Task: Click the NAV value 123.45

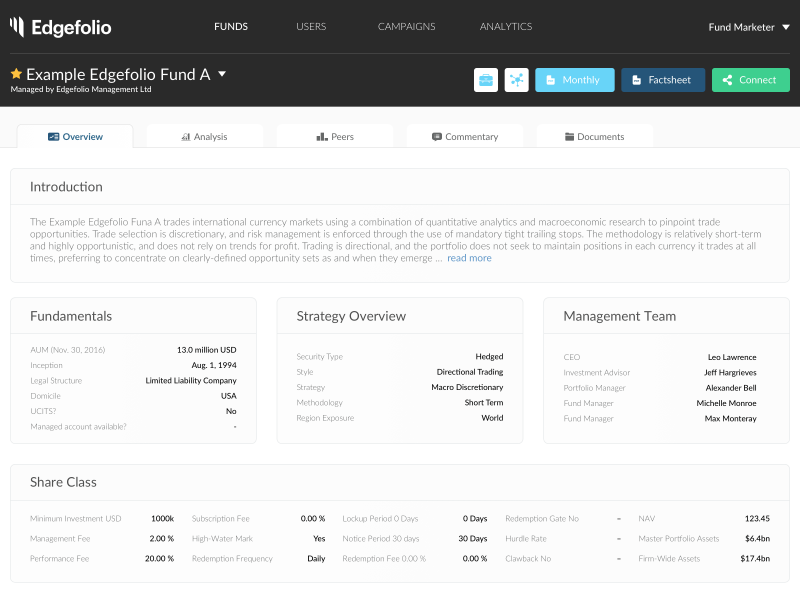Action: tap(757, 518)
